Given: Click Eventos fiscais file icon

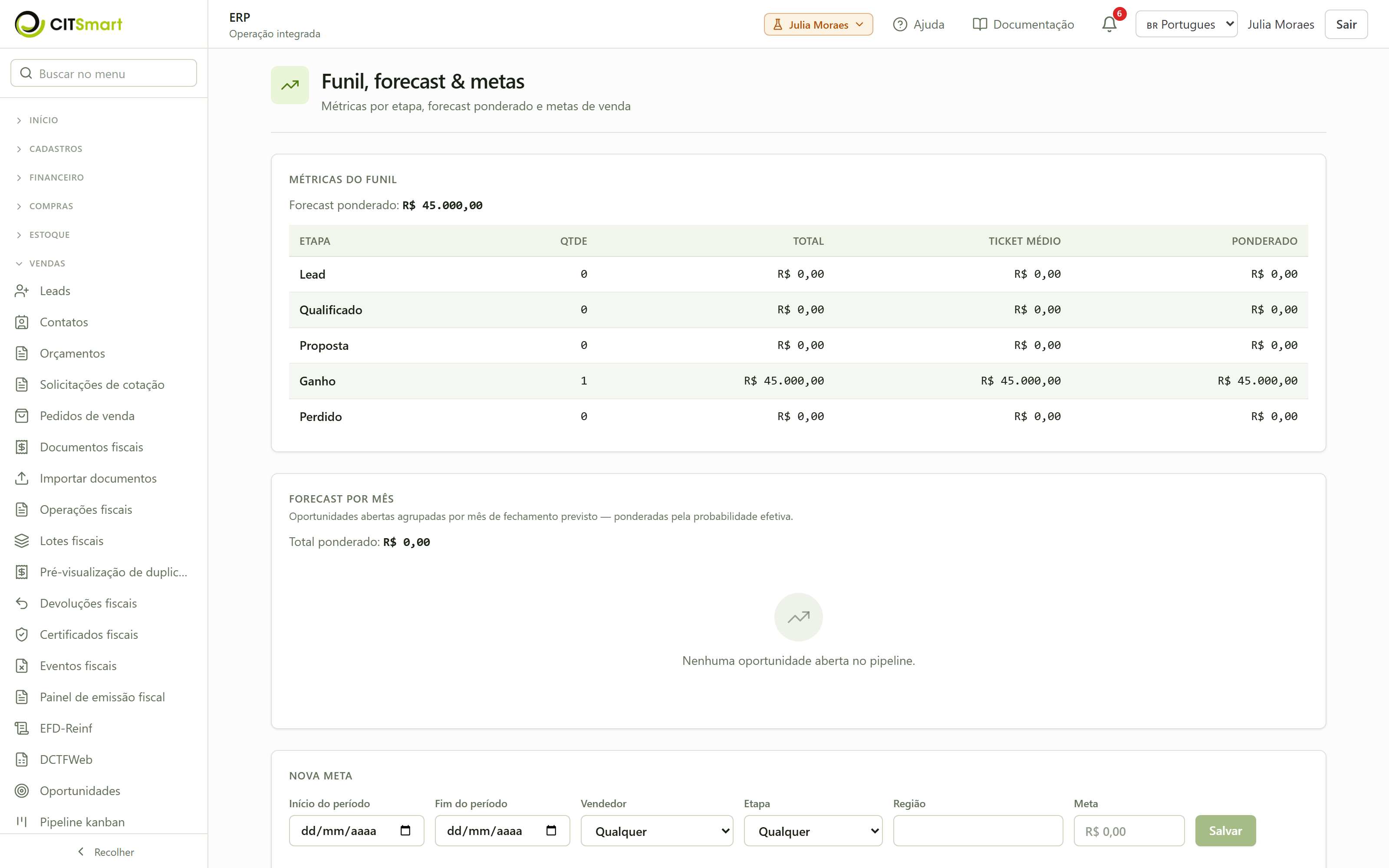Looking at the screenshot, I should [x=22, y=666].
